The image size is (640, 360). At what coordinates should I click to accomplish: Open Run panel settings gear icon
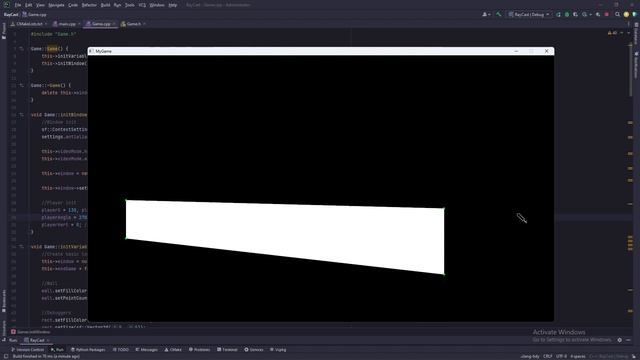pyautogui.click(x=620, y=340)
